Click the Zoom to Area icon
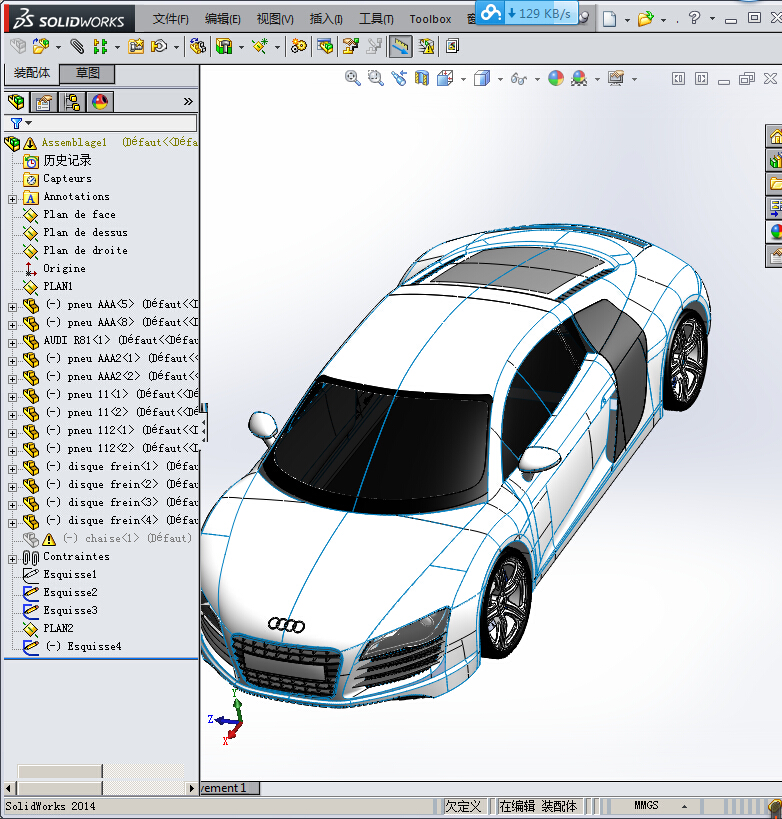Image resolution: width=782 pixels, height=819 pixels. click(x=376, y=78)
